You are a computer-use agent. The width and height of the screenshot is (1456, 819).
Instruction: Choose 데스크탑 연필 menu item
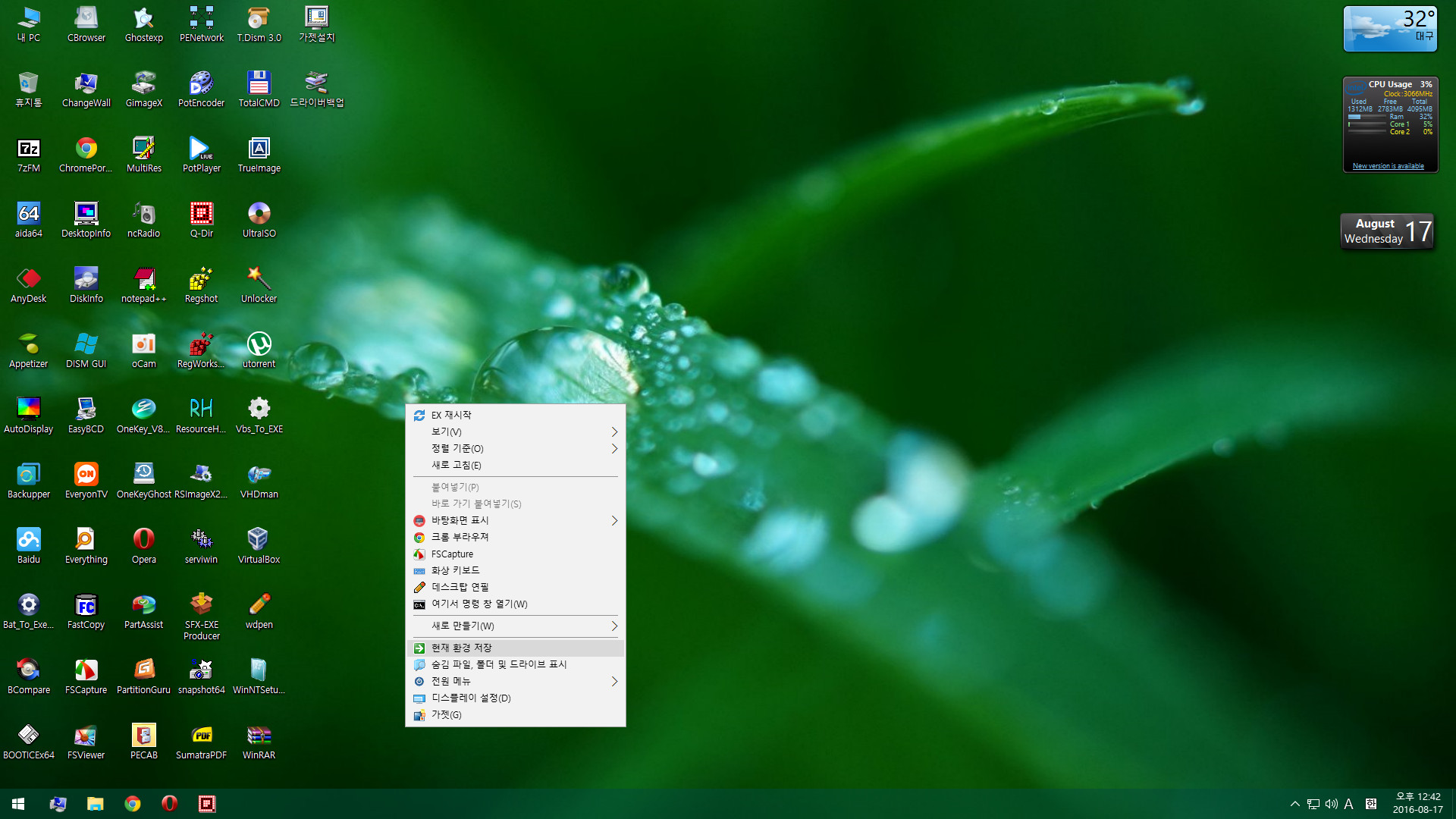point(516,587)
